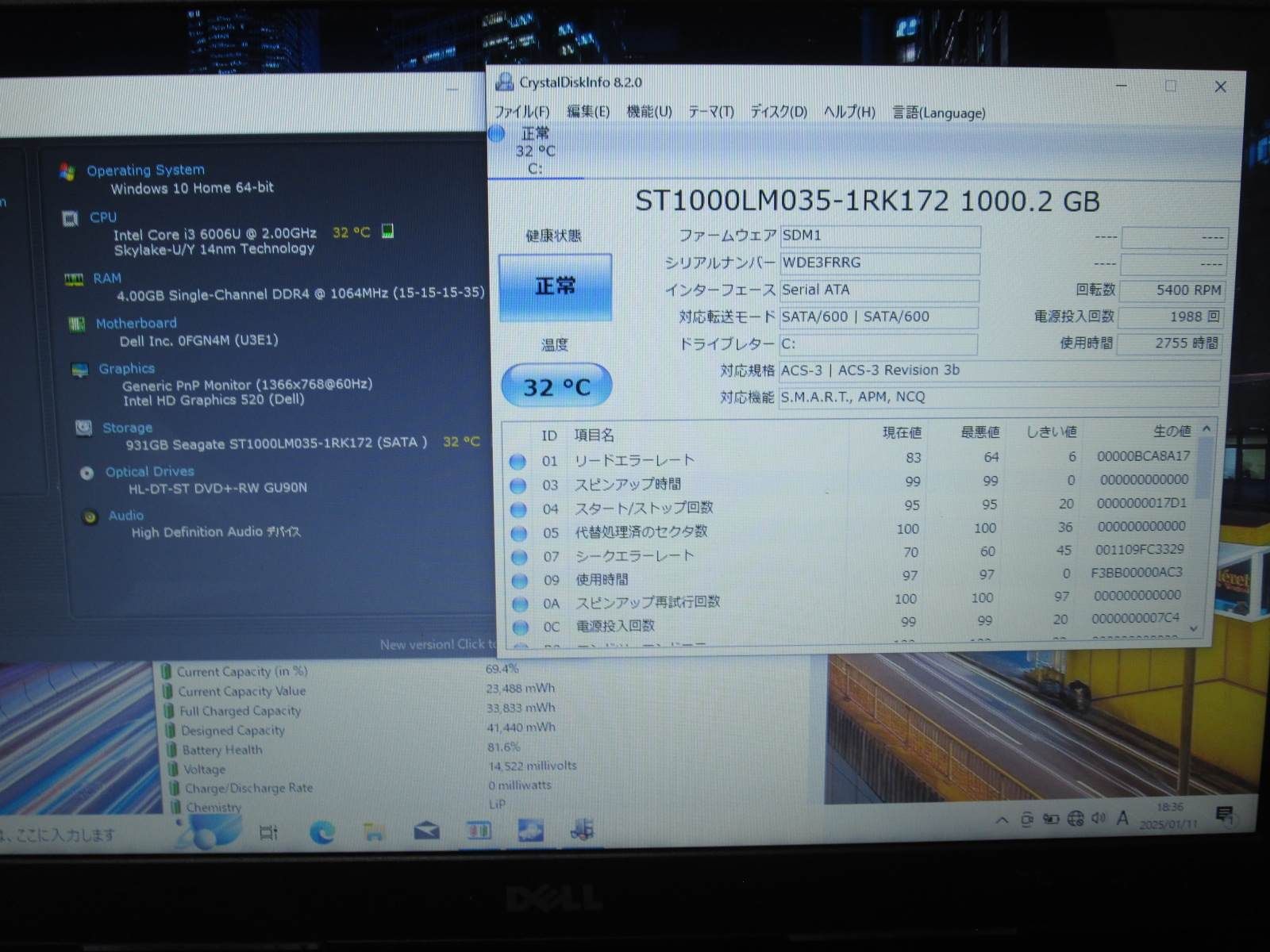1270x952 pixels.
Task: Click the 生の値 column header
Action: click(1172, 431)
